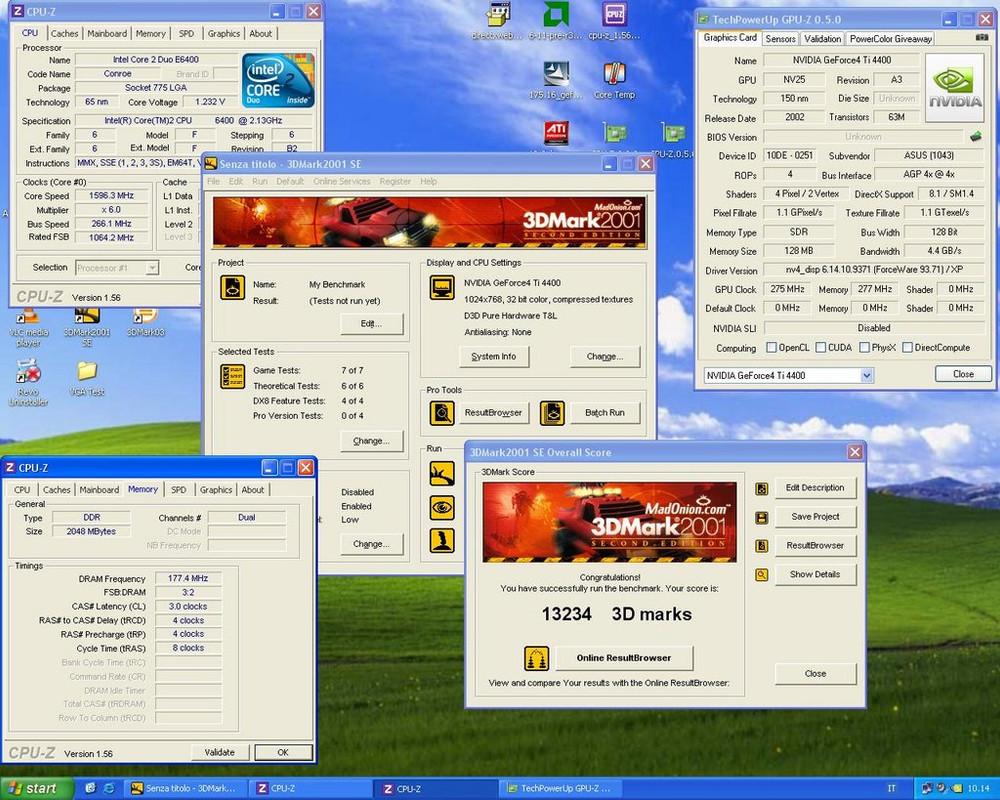
Task: Switch to the Sensors tab in GPU-Z
Action: [780, 39]
